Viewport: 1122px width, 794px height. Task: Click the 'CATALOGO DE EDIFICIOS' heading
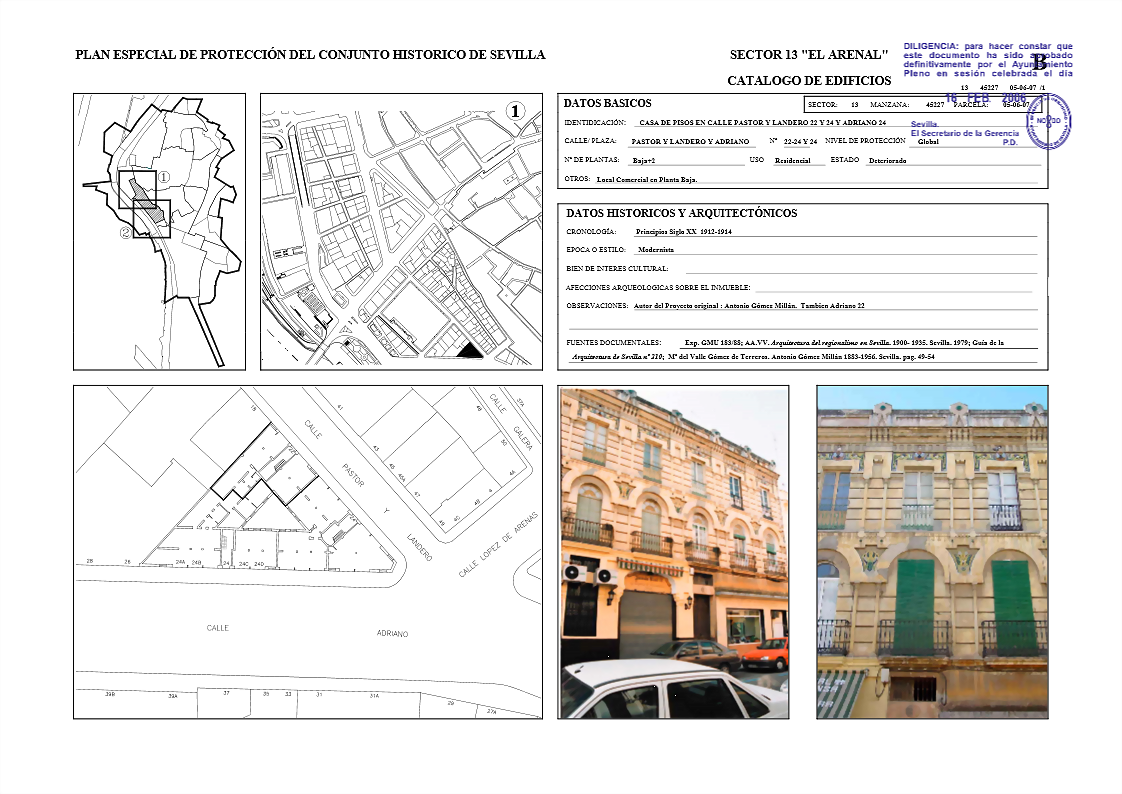pyautogui.click(x=809, y=81)
